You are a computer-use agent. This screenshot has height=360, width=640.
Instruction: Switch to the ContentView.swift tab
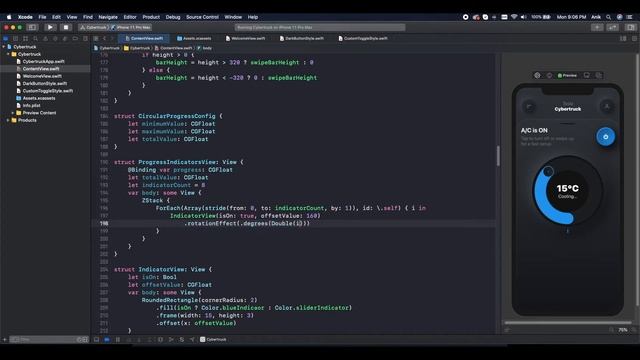point(144,38)
